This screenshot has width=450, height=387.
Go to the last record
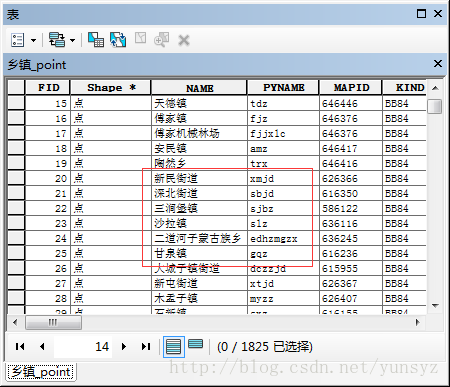click(x=146, y=346)
